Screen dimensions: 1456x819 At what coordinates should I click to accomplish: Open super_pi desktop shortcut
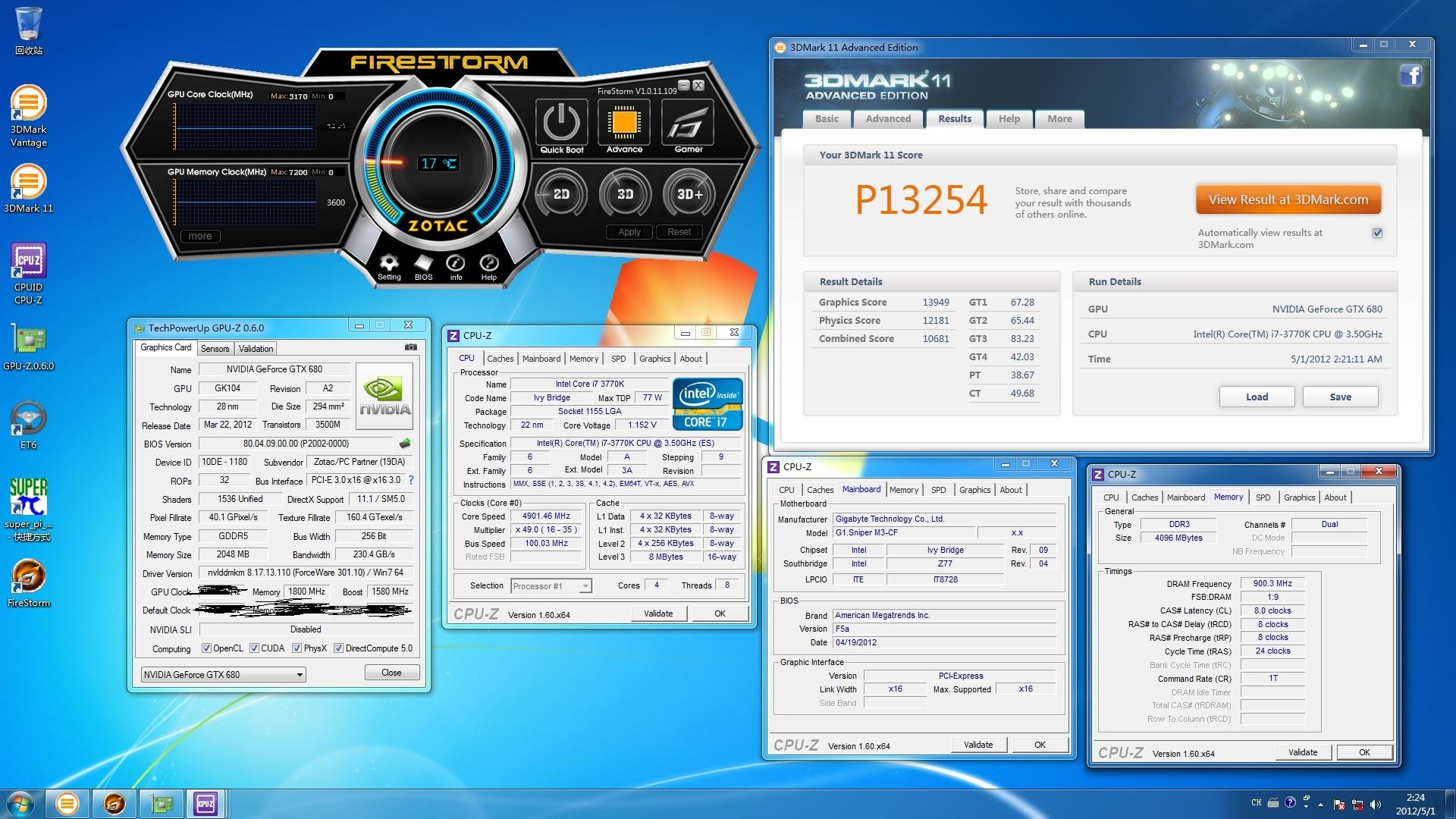coord(28,509)
